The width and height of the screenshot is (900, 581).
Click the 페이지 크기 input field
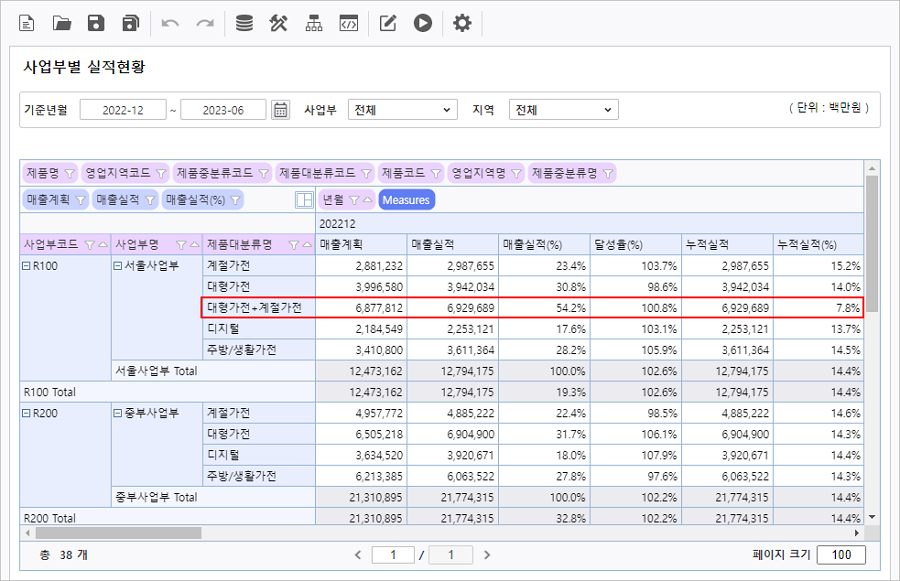coord(841,555)
